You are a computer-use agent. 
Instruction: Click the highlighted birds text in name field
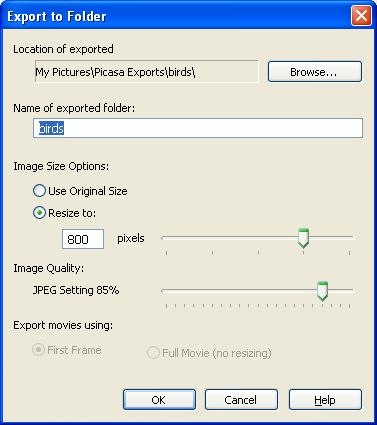[x=51, y=128]
